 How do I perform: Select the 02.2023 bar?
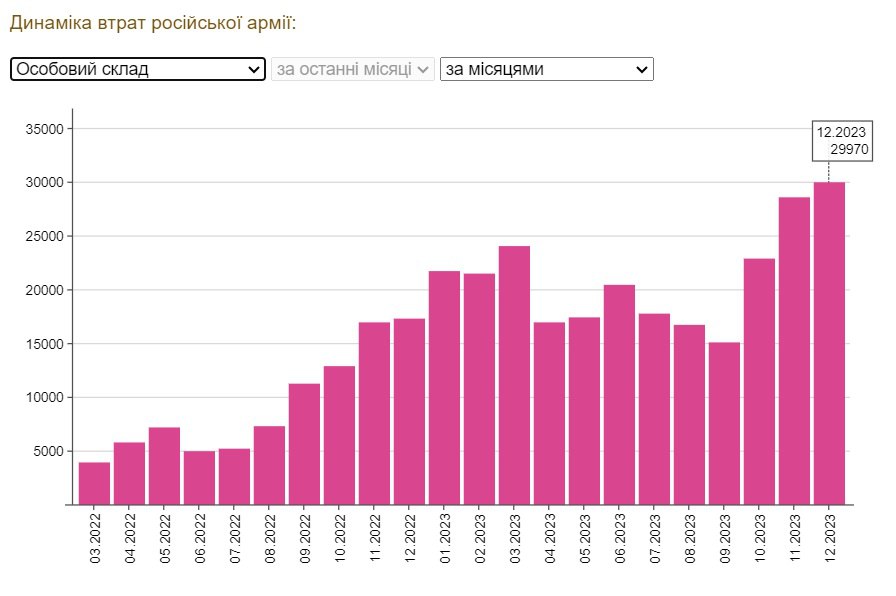(479, 388)
